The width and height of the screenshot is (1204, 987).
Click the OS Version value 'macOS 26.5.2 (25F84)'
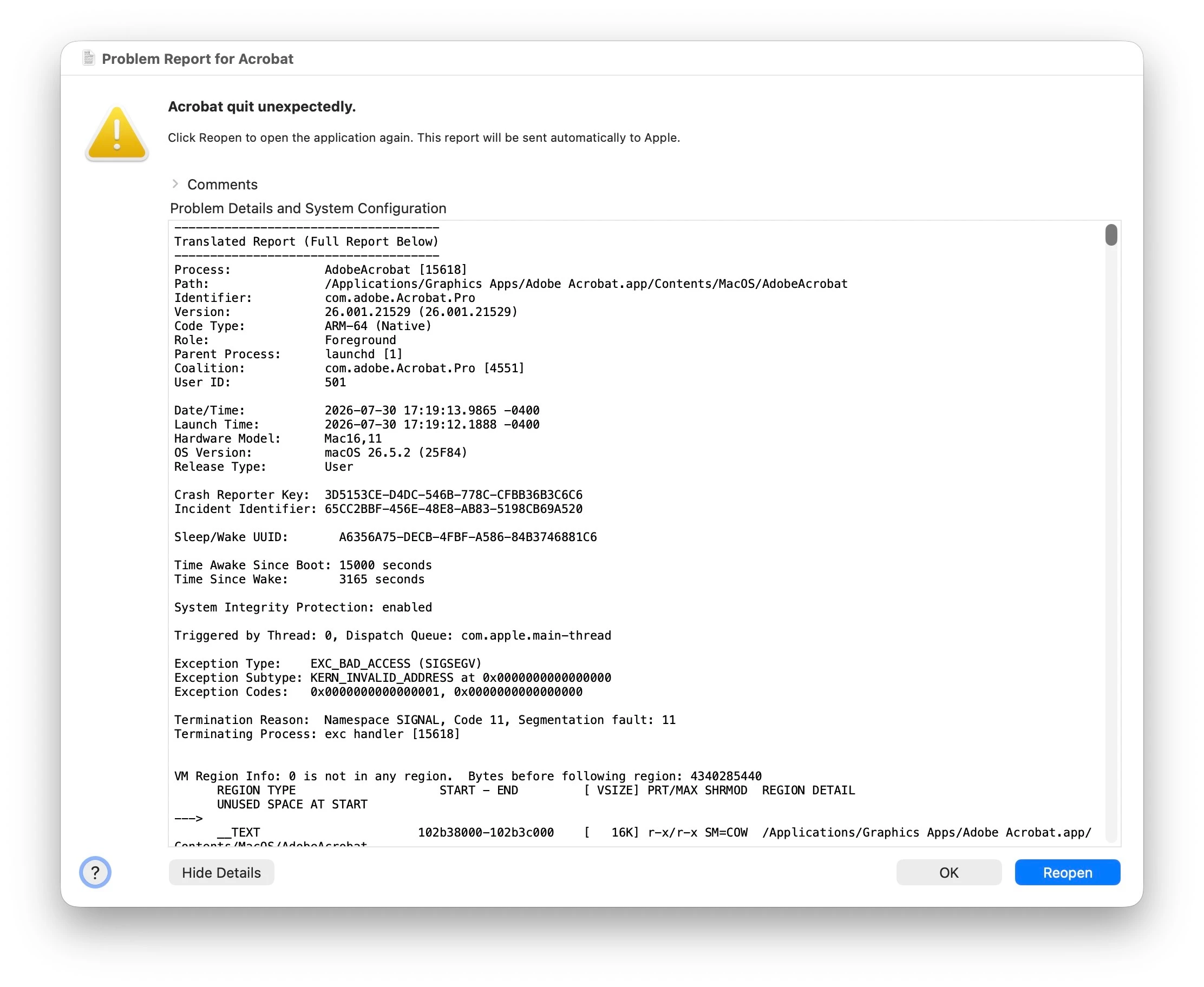[396, 452]
